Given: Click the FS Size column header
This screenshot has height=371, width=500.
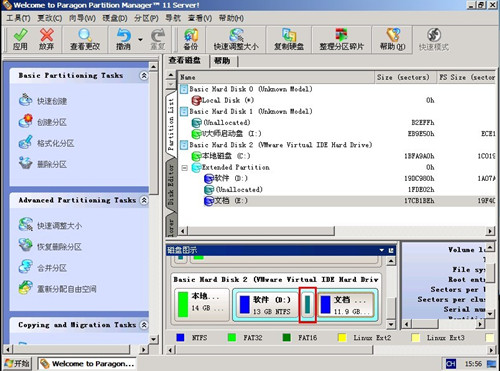Looking at the screenshot, I should [x=466, y=77].
